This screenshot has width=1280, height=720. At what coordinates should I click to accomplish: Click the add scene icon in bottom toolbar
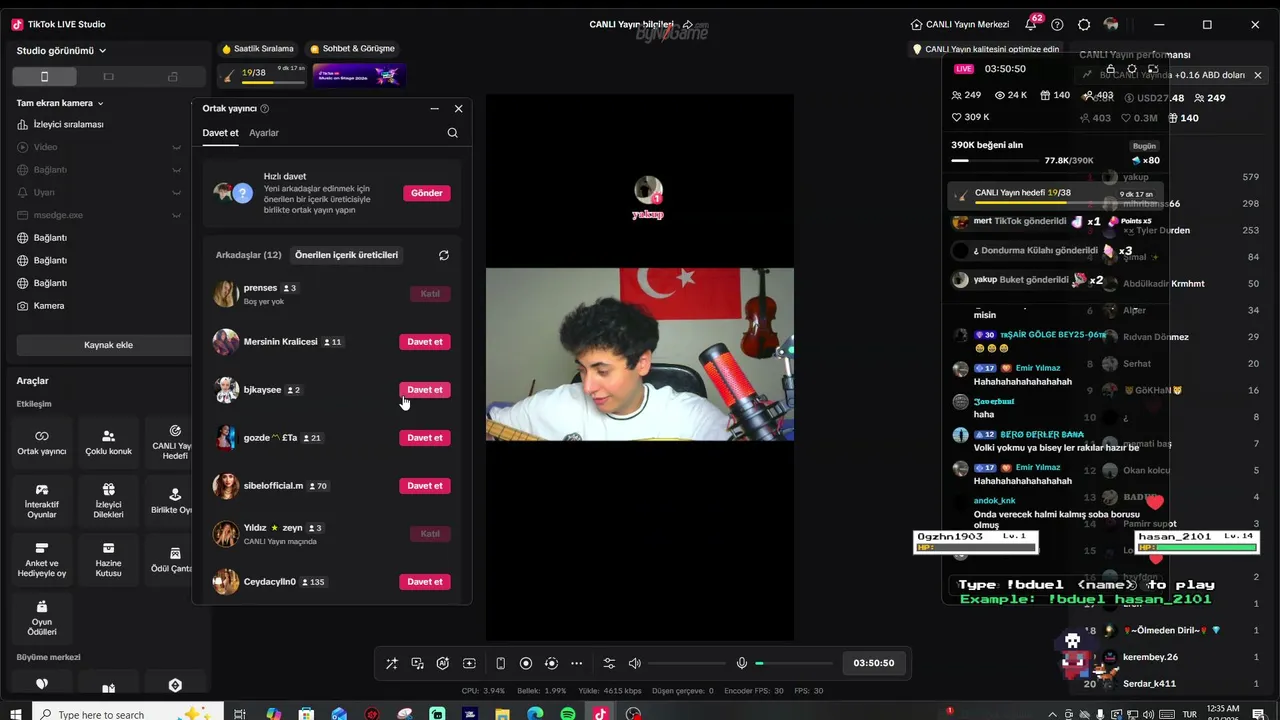pos(469,663)
